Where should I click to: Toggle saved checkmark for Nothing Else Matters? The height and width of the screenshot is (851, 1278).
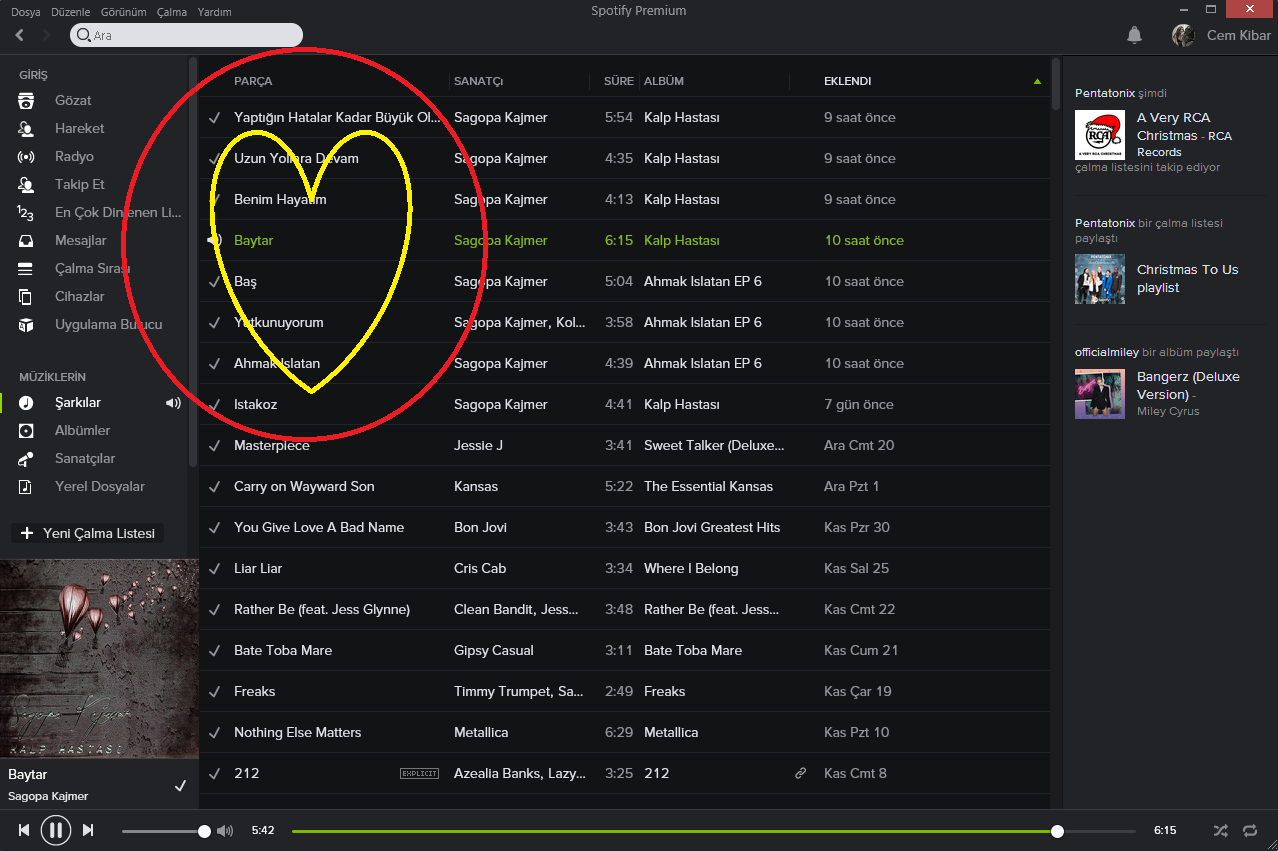pos(214,732)
